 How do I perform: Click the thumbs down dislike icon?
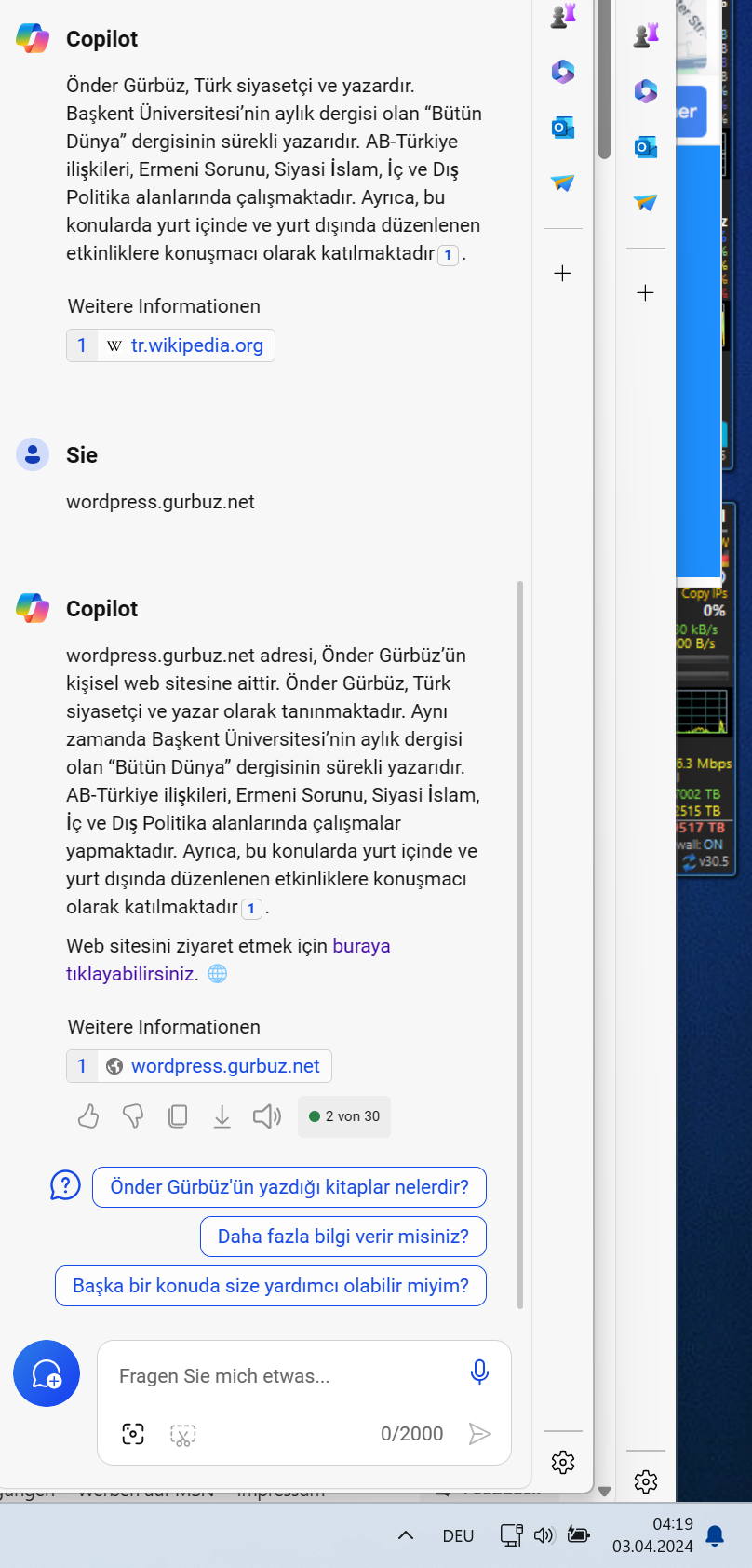click(x=133, y=1116)
